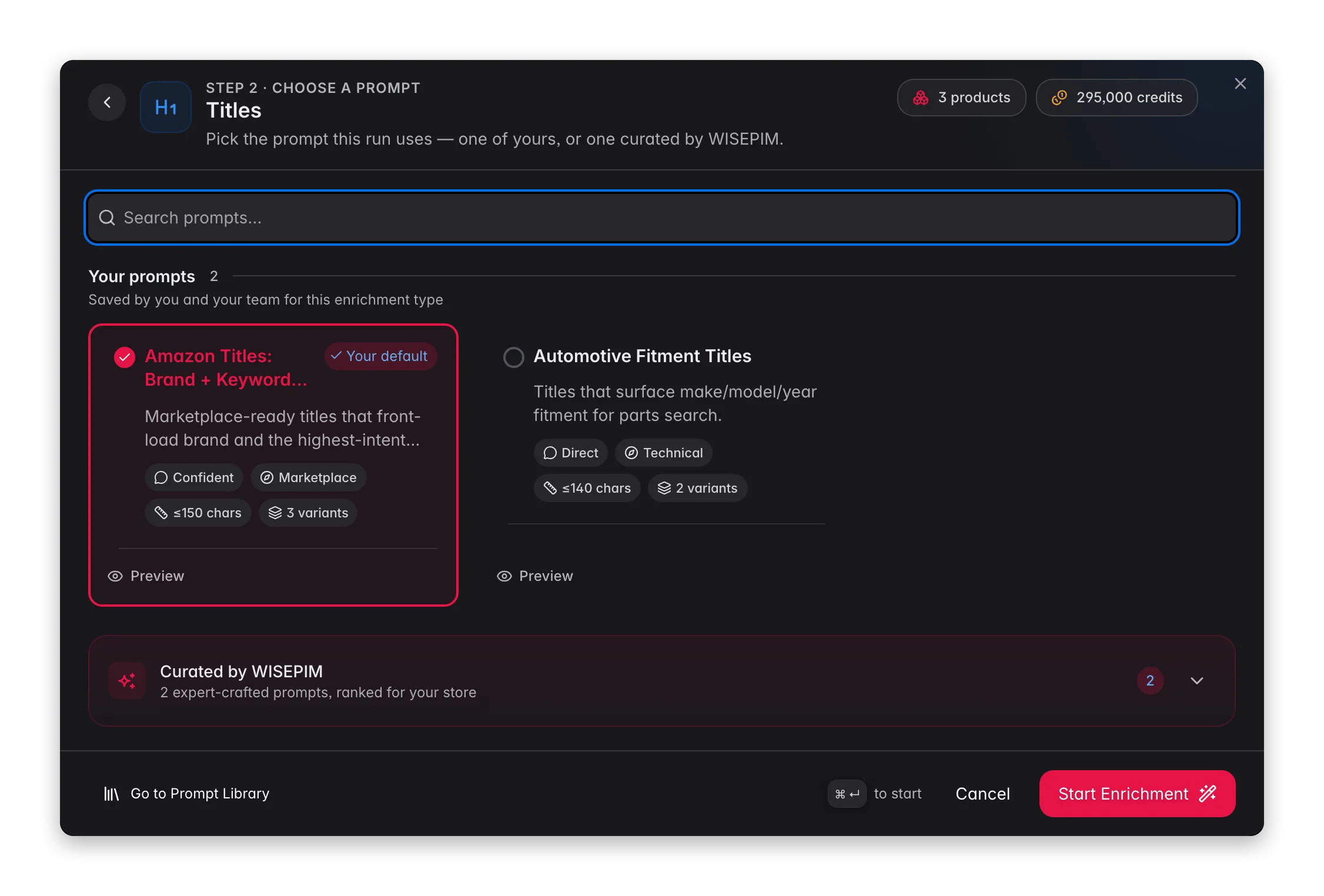Click the 3 variants tag
This screenshot has width=1324, height=896.
308,513
